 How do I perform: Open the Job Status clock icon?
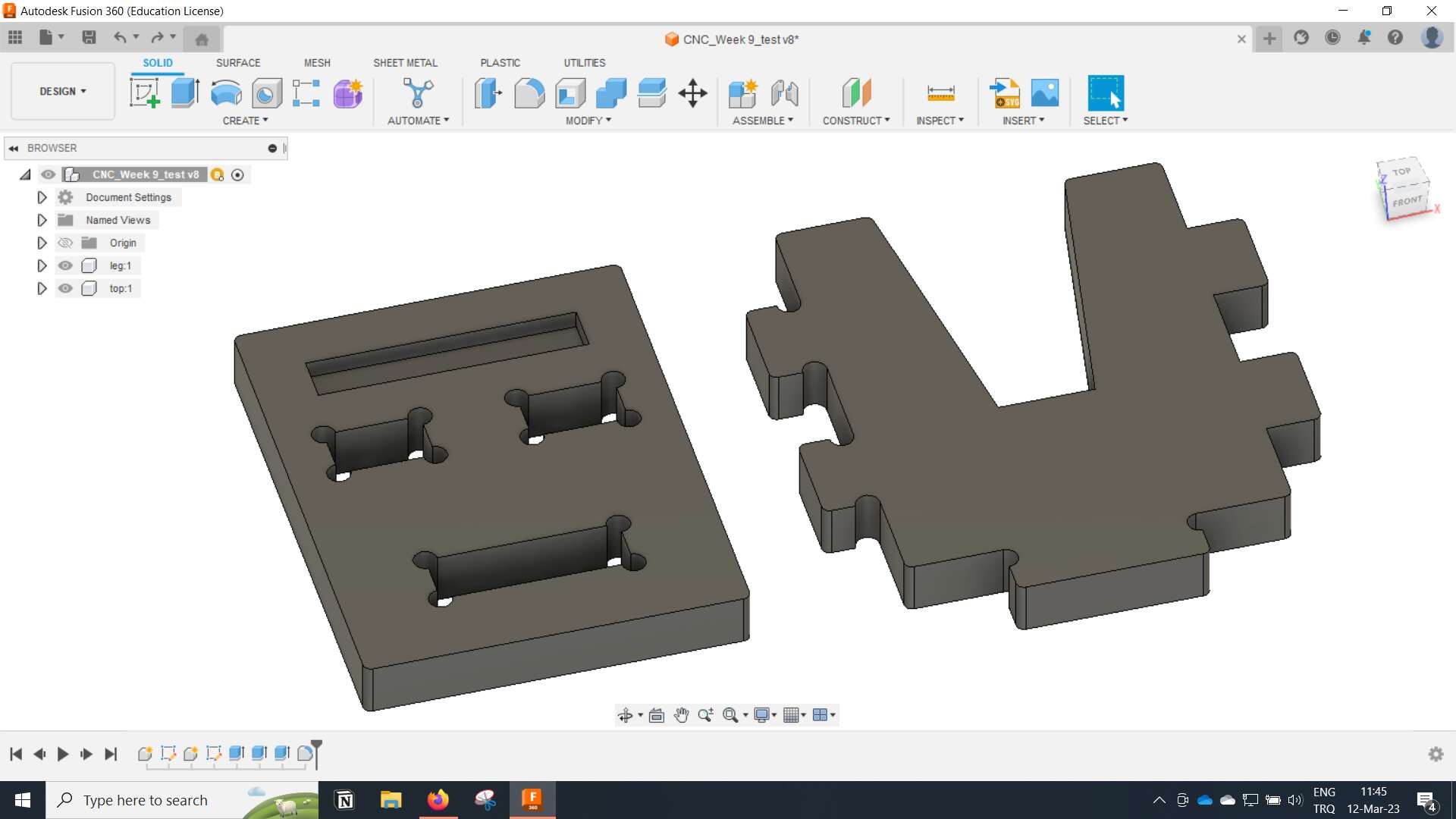point(1332,37)
